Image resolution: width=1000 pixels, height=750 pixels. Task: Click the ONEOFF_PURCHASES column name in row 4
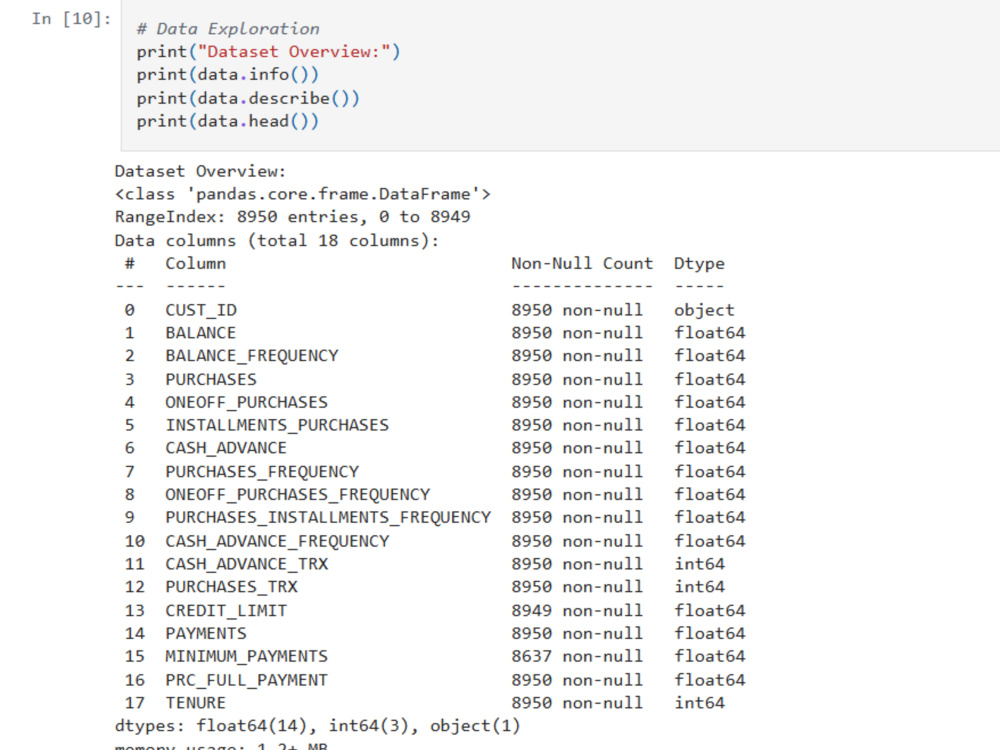[247, 402]
